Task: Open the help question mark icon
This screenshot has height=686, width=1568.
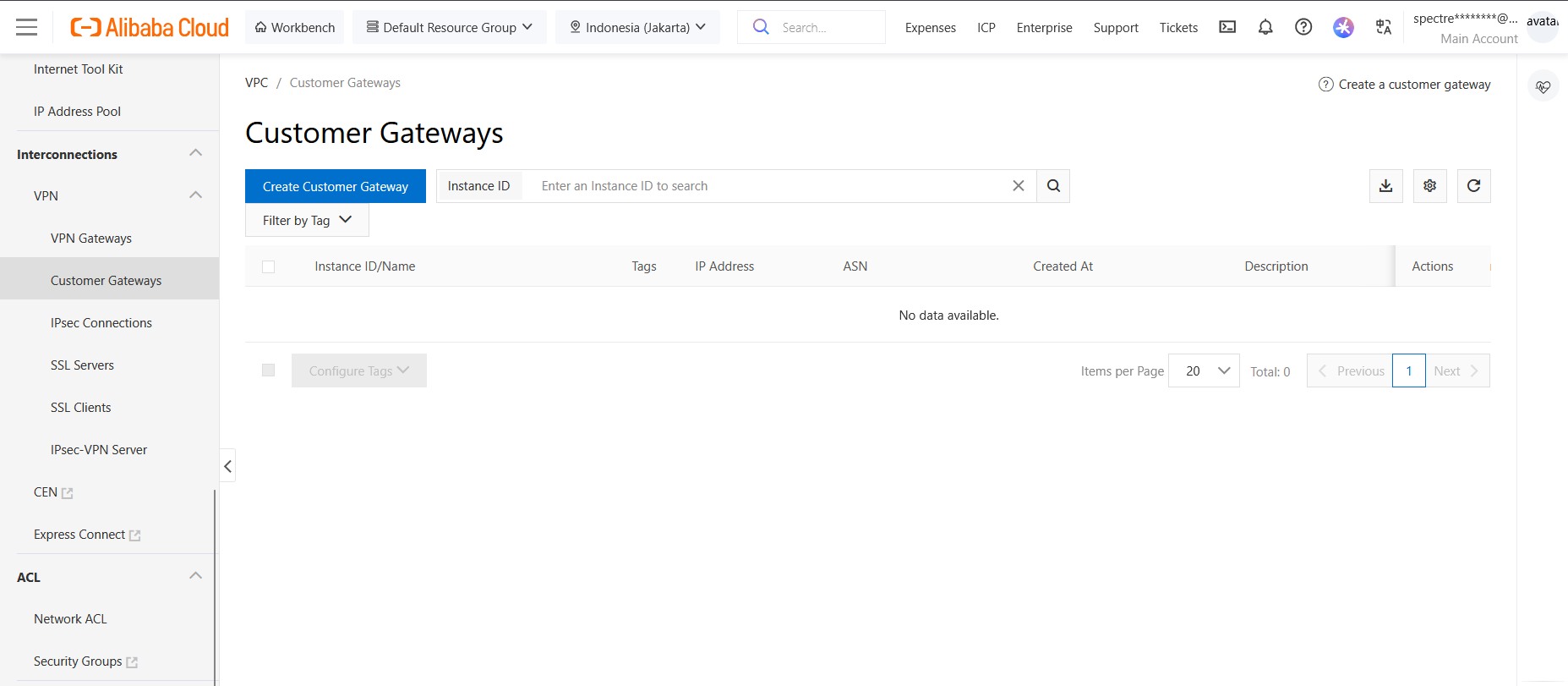Action: click(x=1303, y=27)
